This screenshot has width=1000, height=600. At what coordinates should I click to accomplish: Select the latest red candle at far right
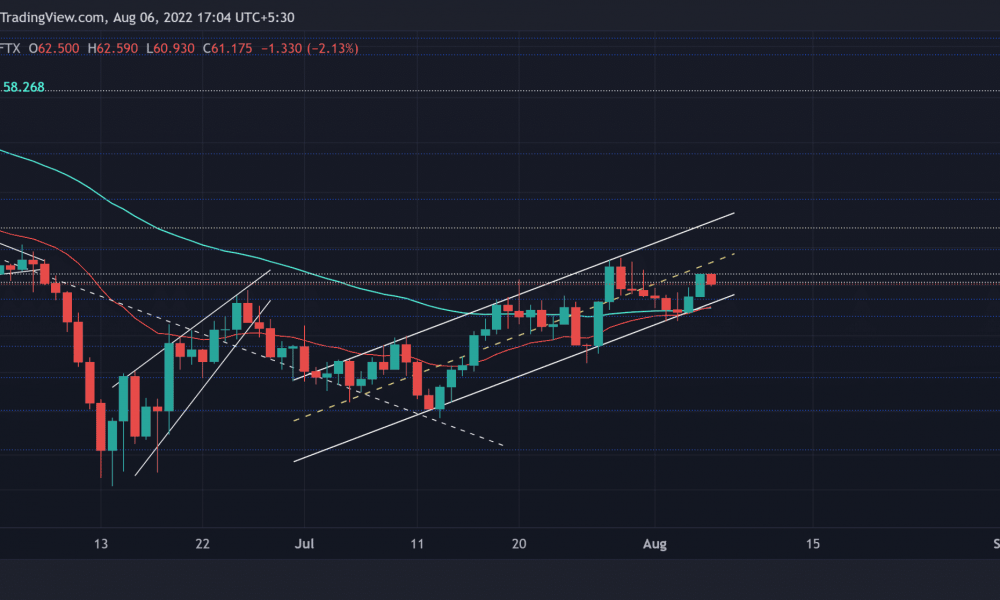coord(711,279)
